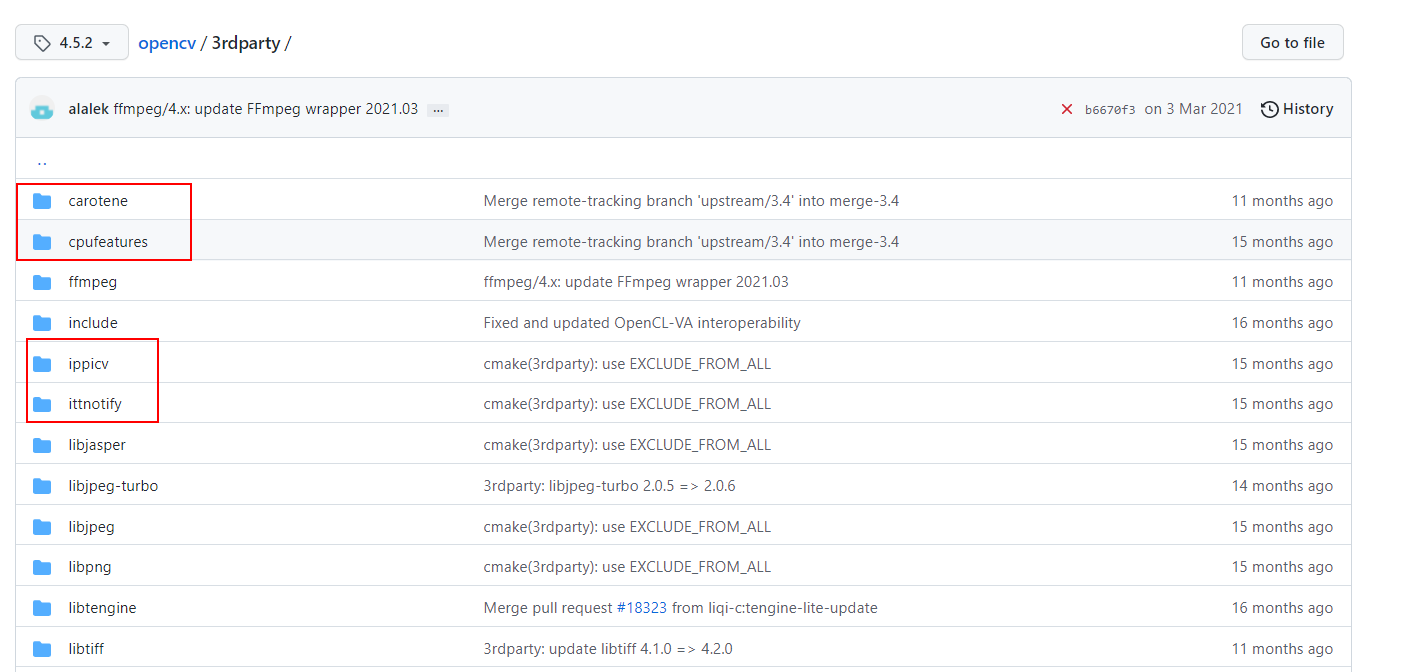Click the 3rdparty breadcrumb path

click(x=246, y=43)
